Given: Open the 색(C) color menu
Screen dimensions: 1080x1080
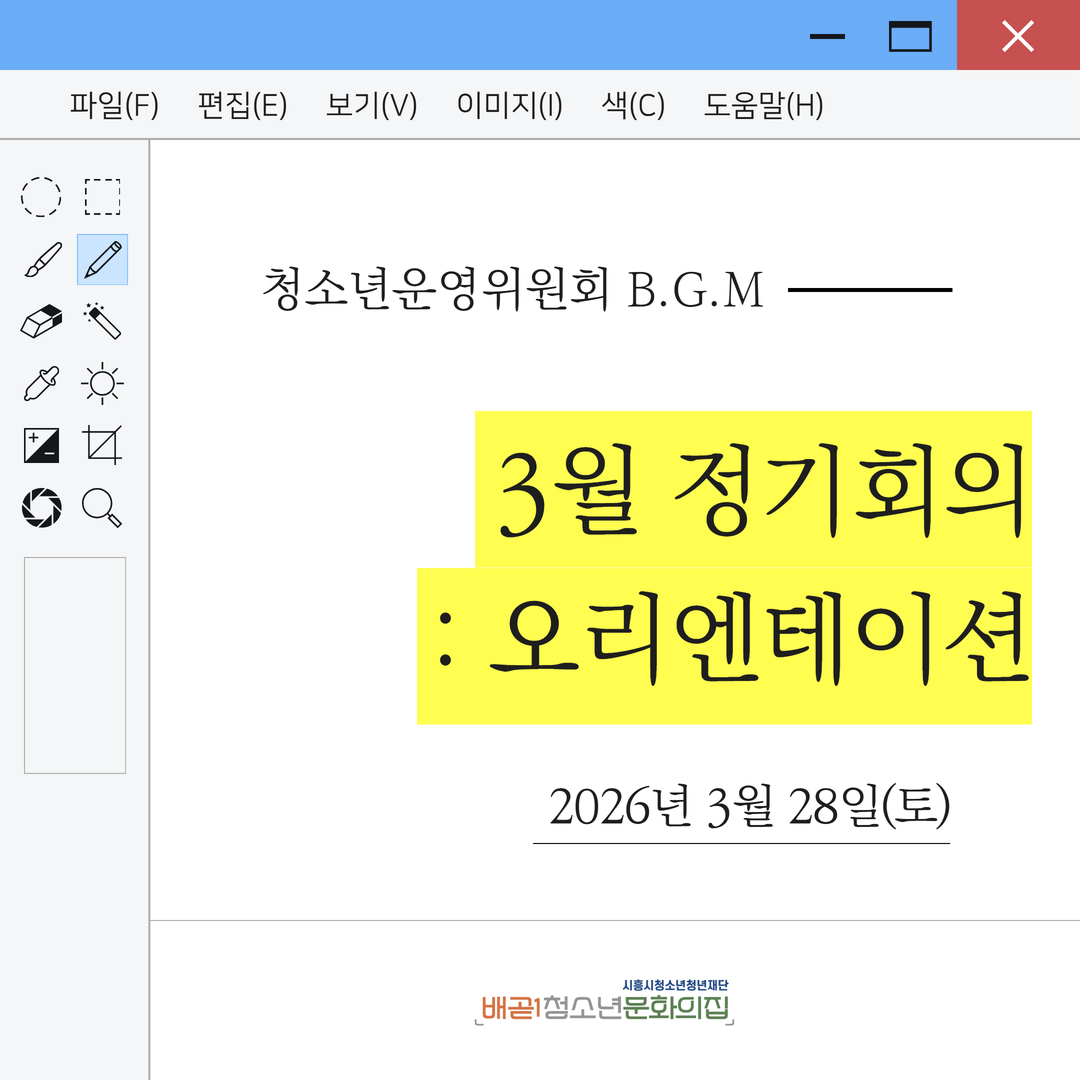Looking at the screenshot, I should coord(633,105).
